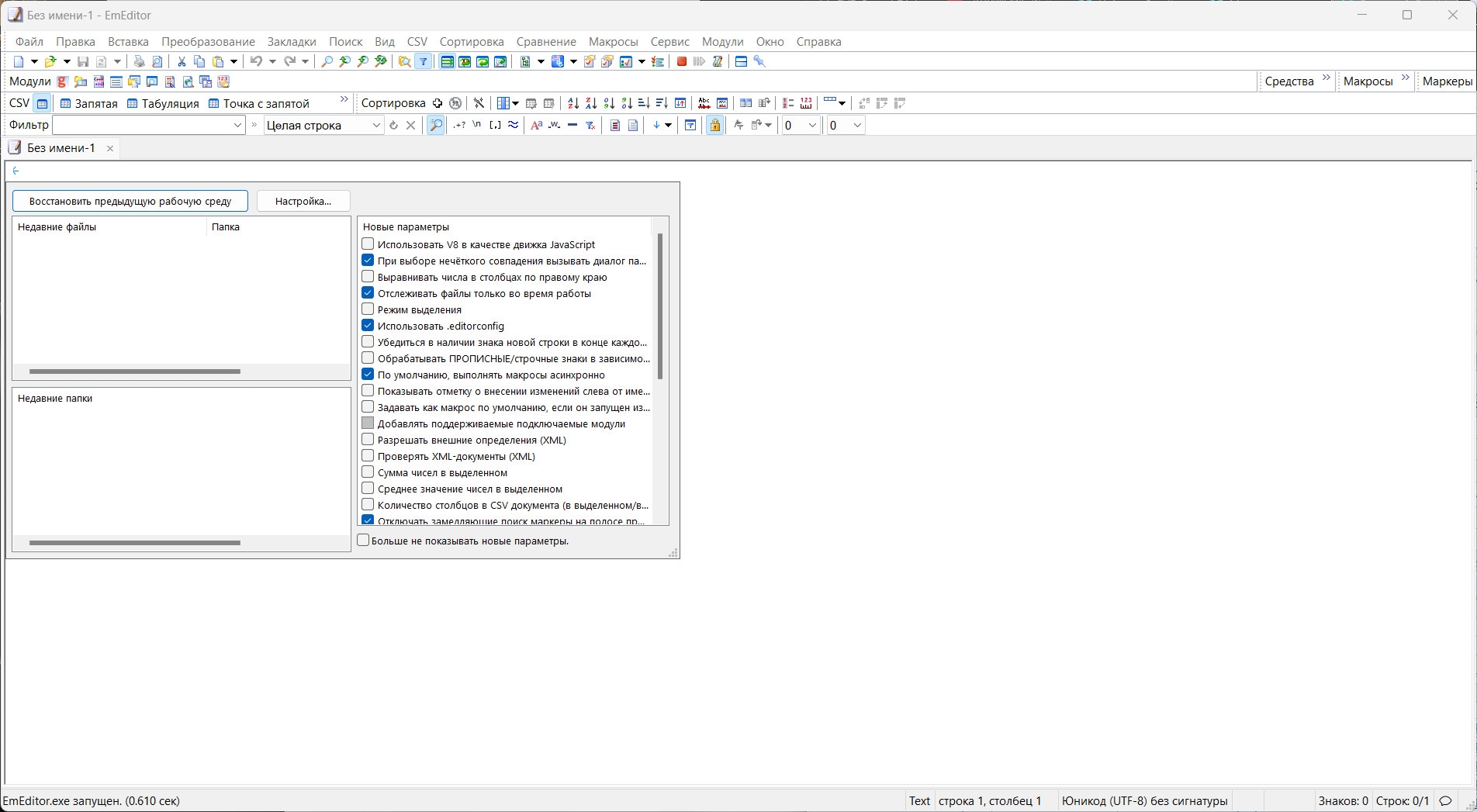
Task: Click the lock icon in the filter bar
Action: pos(714,125)
